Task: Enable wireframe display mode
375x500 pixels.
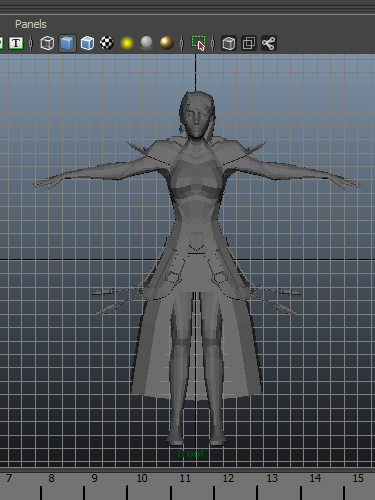Action: [47, 43]
